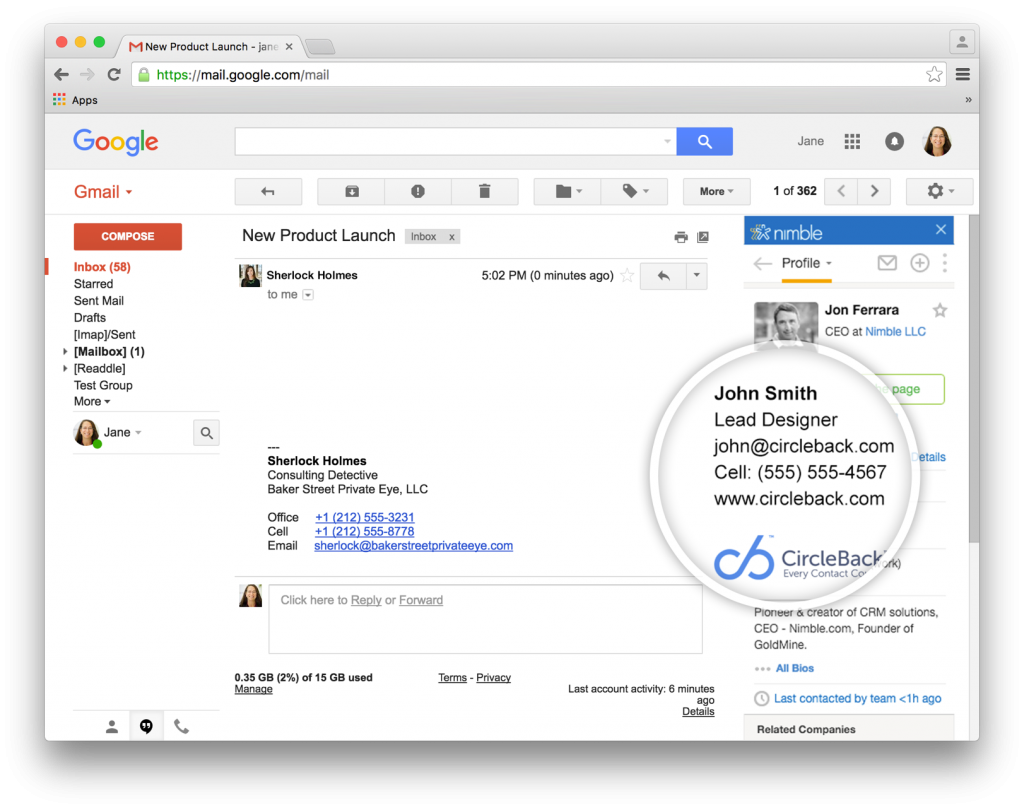
Task: Click the COMPOSE button
Action: [x=127, y=236]
